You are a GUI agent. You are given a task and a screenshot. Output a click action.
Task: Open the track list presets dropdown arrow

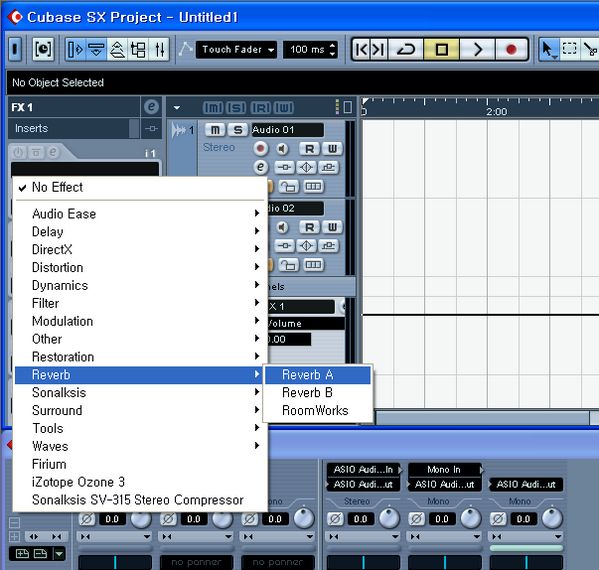point(176,108)
